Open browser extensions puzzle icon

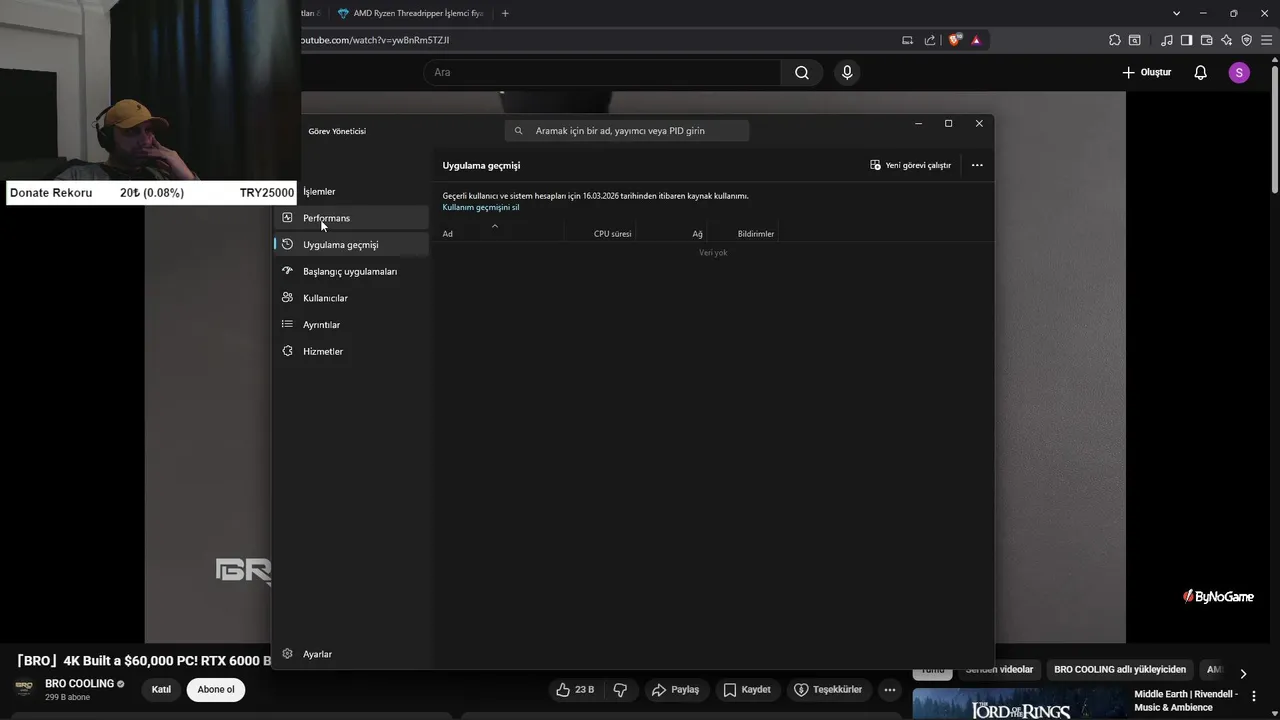(1114, 40)
